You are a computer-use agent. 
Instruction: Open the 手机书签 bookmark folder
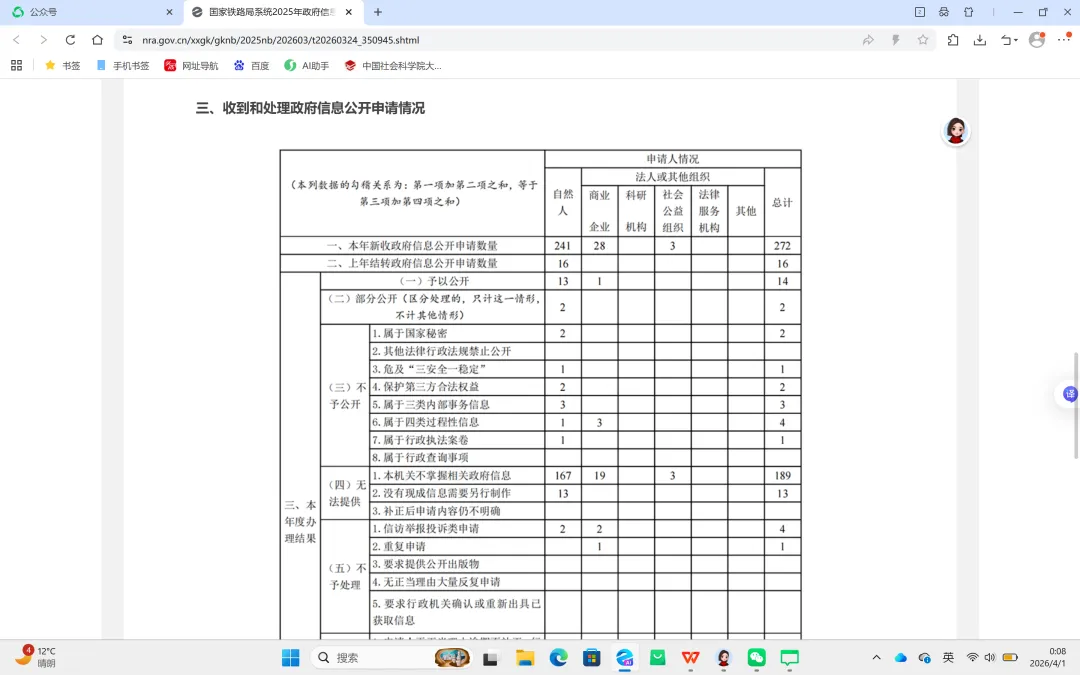click(x=123, y=65)
